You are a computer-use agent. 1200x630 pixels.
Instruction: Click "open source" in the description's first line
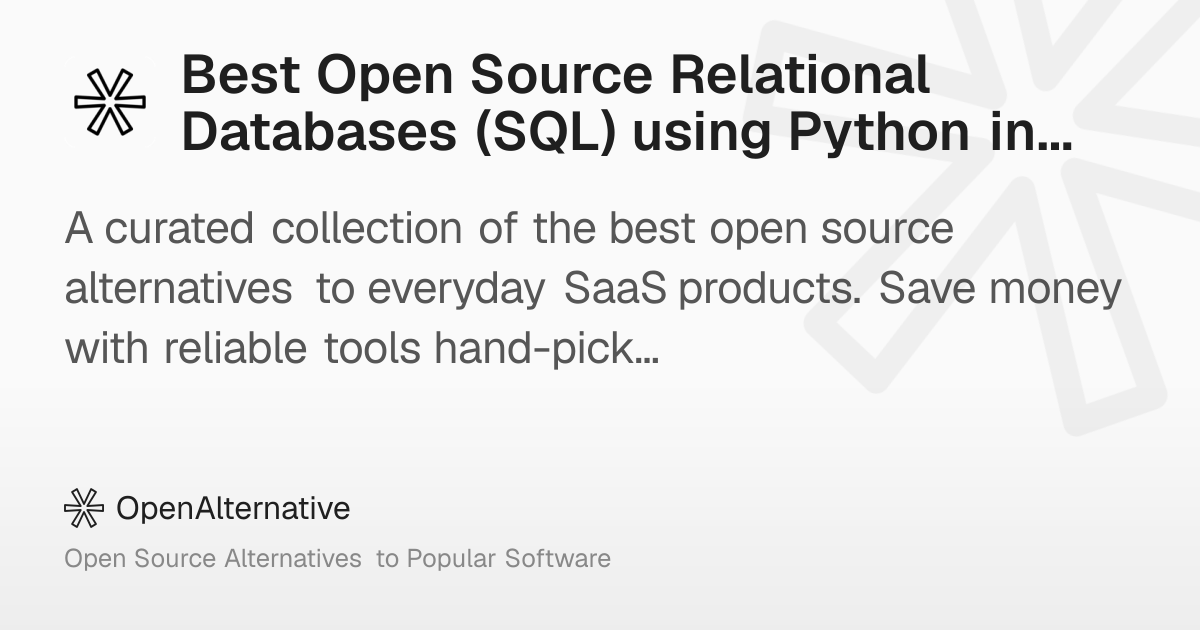tap(832, 231)
